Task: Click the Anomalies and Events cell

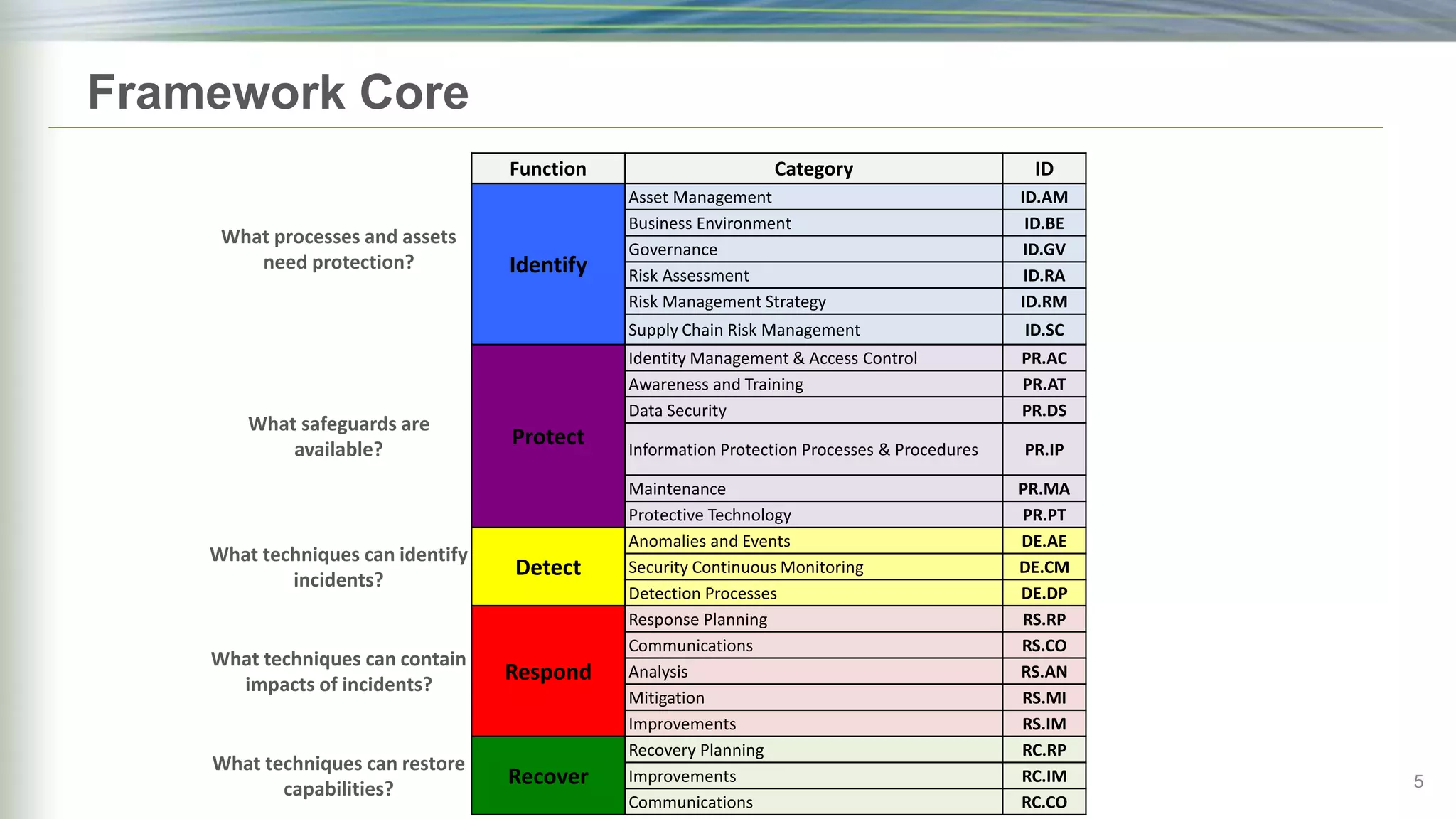Action: (x=814, y=541)
